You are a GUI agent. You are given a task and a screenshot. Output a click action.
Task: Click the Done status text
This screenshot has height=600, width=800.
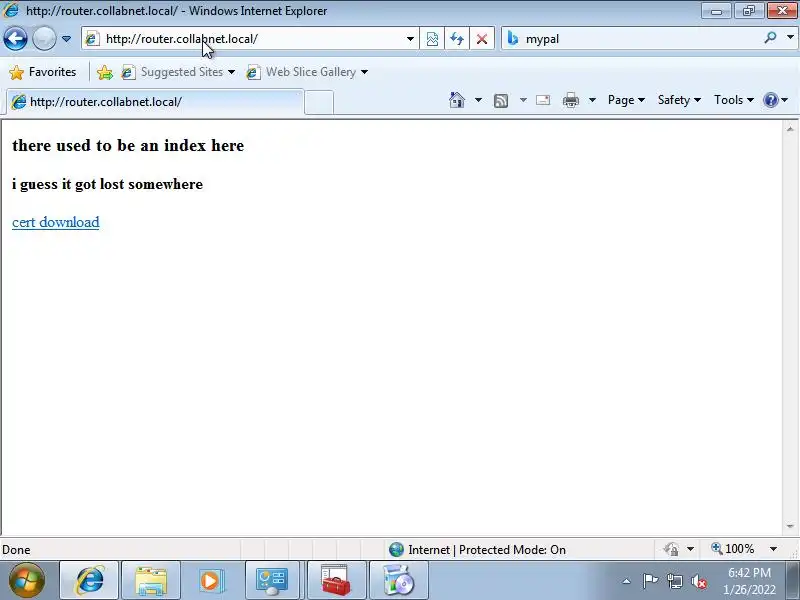(x=16, y=549)
